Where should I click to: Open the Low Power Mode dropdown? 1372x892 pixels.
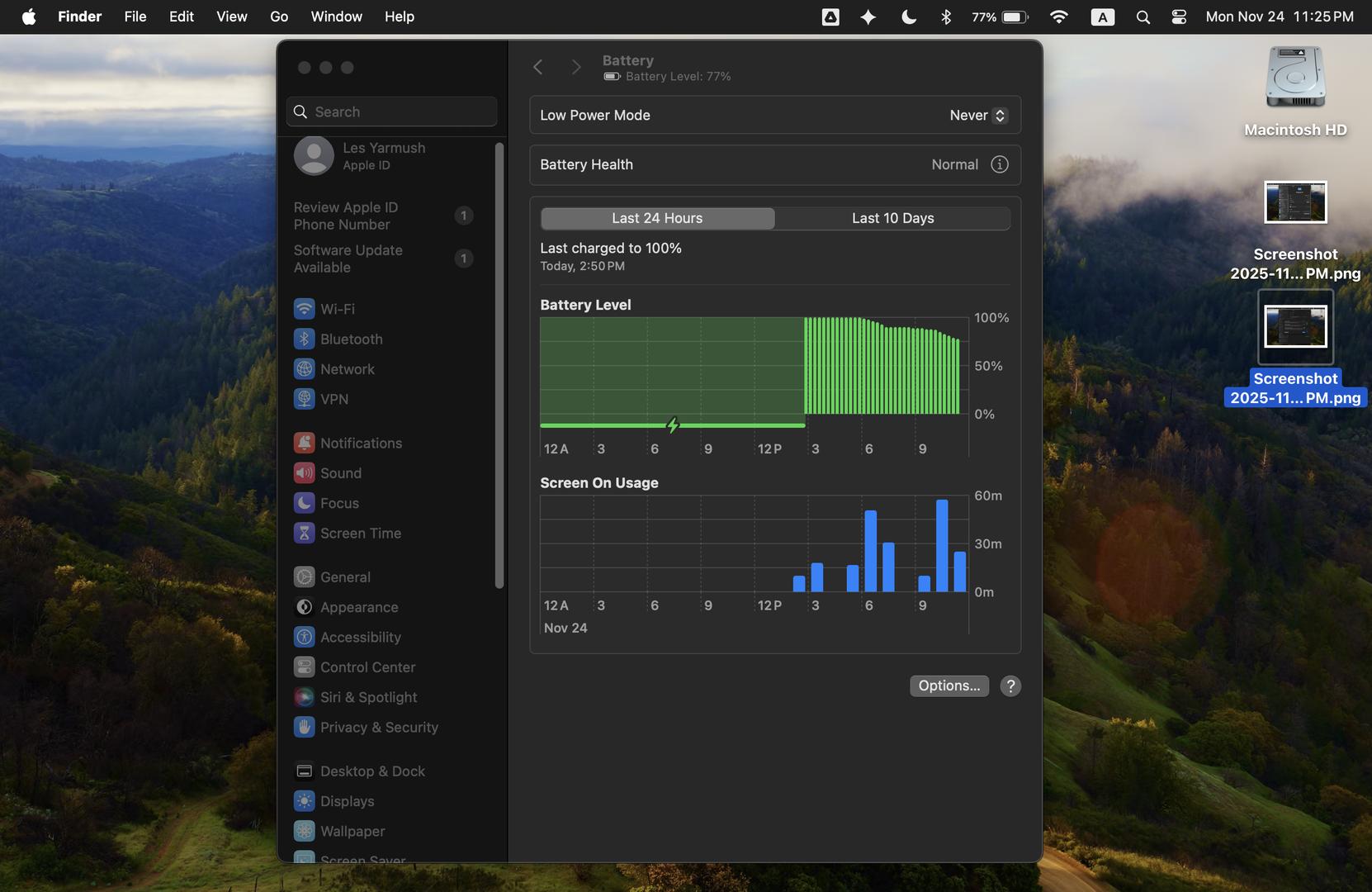point(977,116)
